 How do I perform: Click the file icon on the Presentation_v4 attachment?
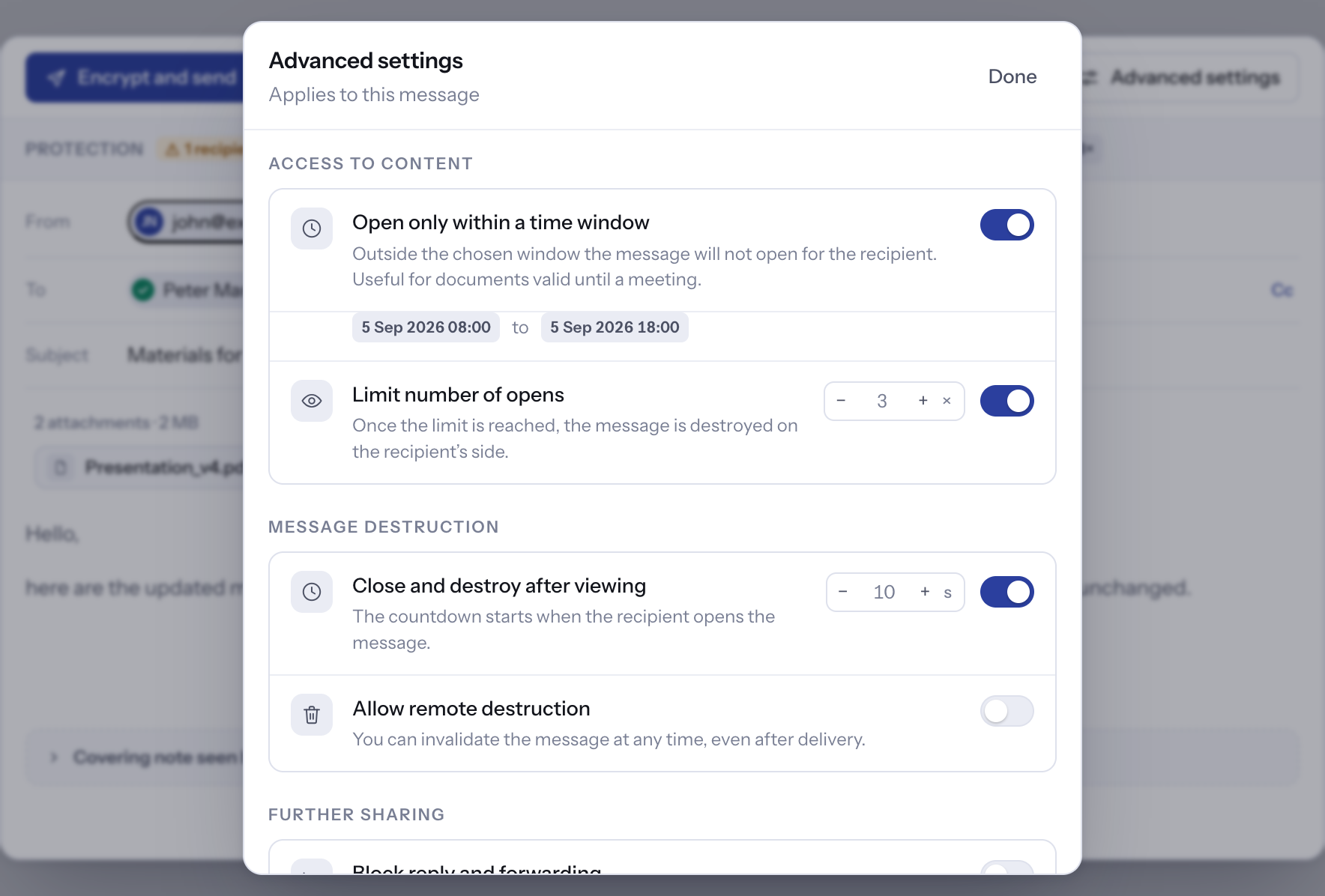61,467
